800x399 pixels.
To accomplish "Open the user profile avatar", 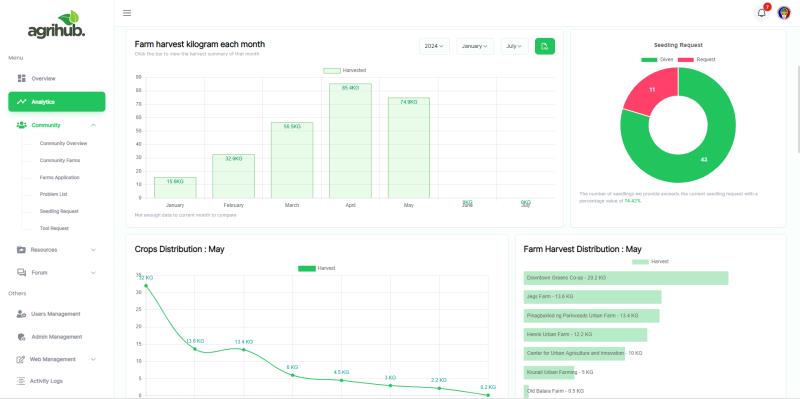I will 784,13.
